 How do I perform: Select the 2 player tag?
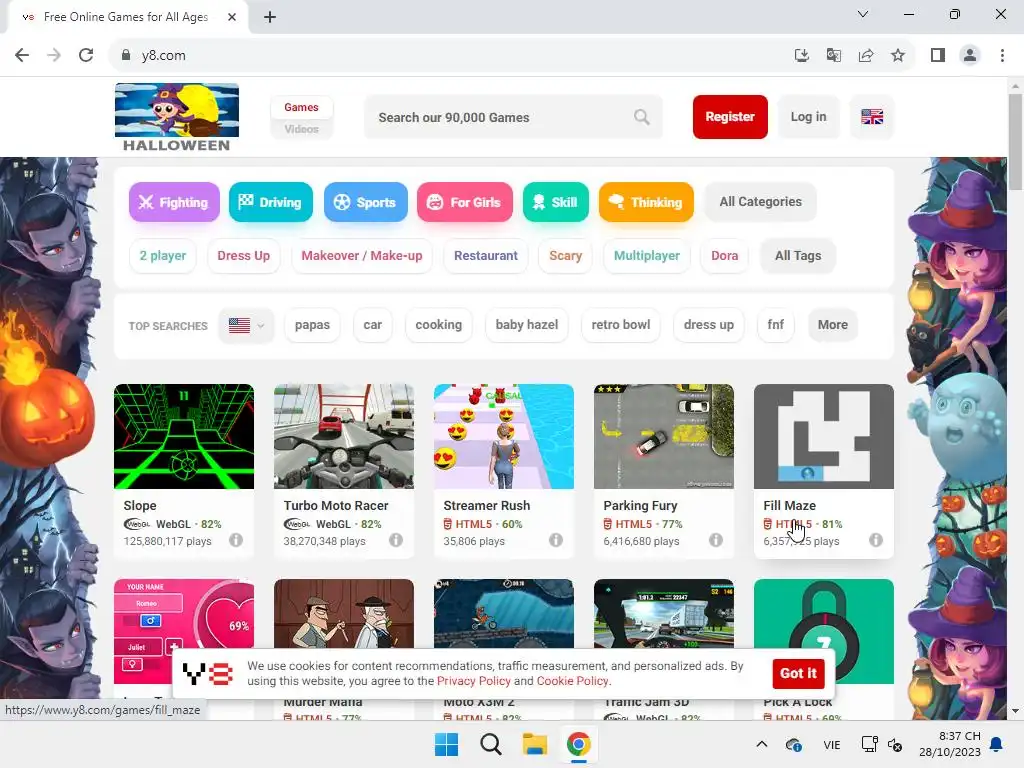point(163,256)
